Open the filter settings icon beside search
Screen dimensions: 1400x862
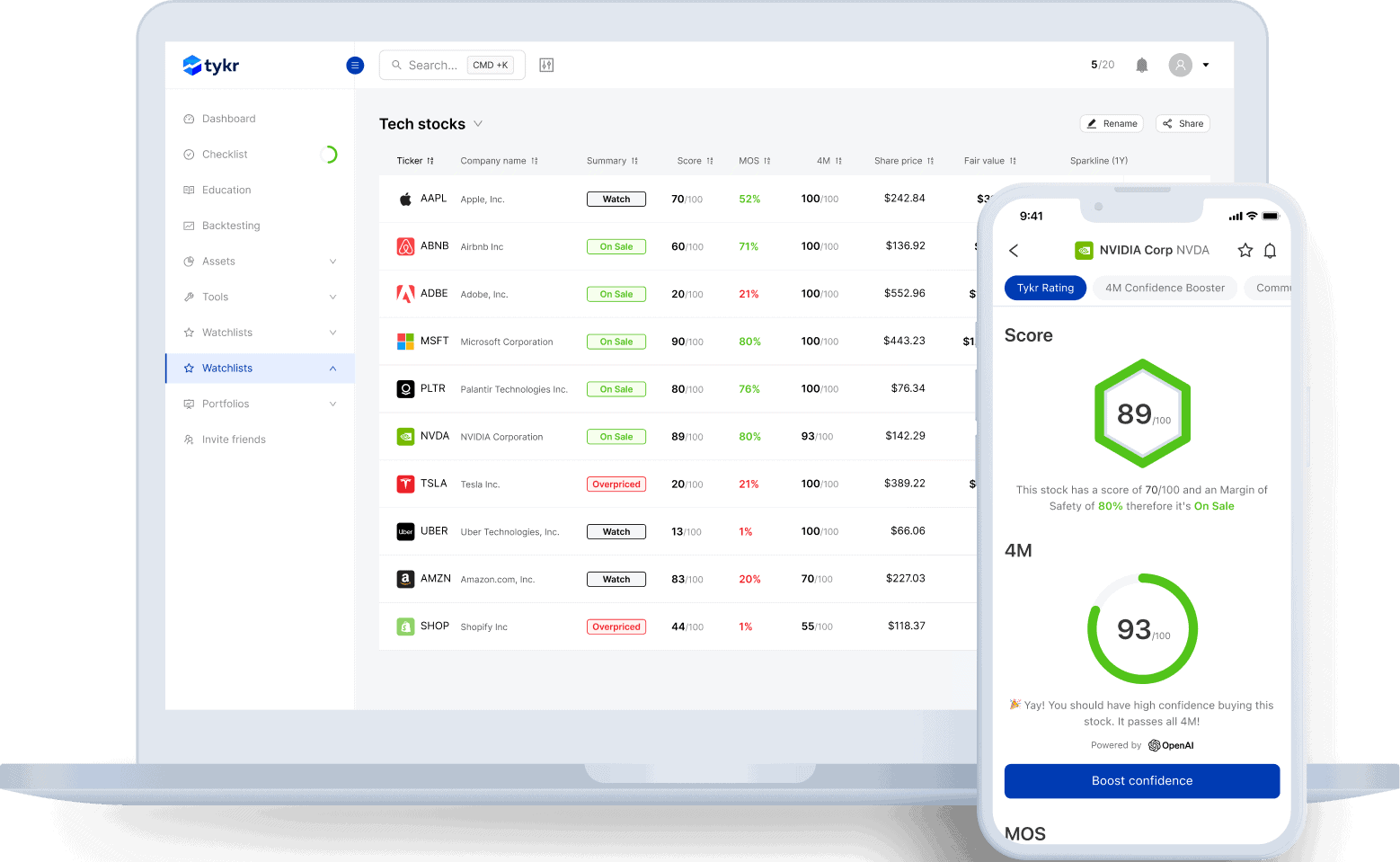pos(546,65)
